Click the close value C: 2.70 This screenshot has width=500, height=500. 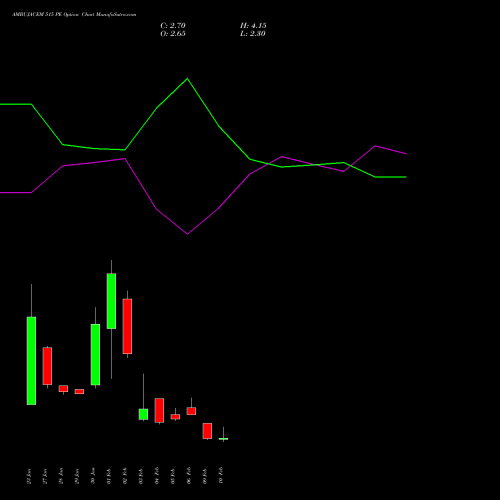coord(173,26)
